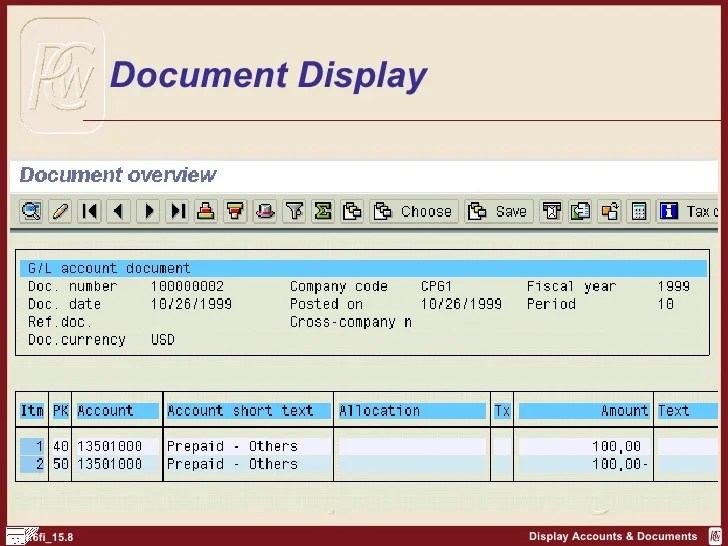Click Posted on value 10/26/1999

pos(461,305)
